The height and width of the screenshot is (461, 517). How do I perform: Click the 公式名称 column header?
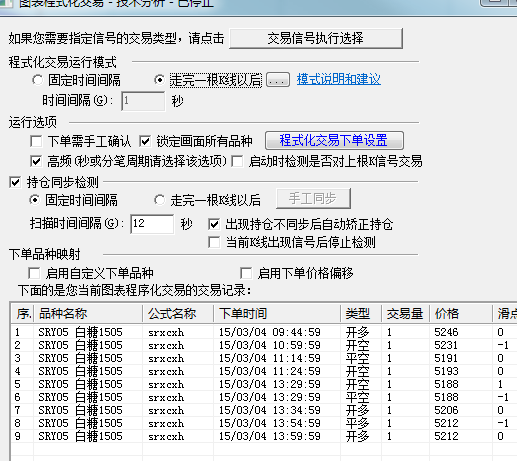(178, 314)
